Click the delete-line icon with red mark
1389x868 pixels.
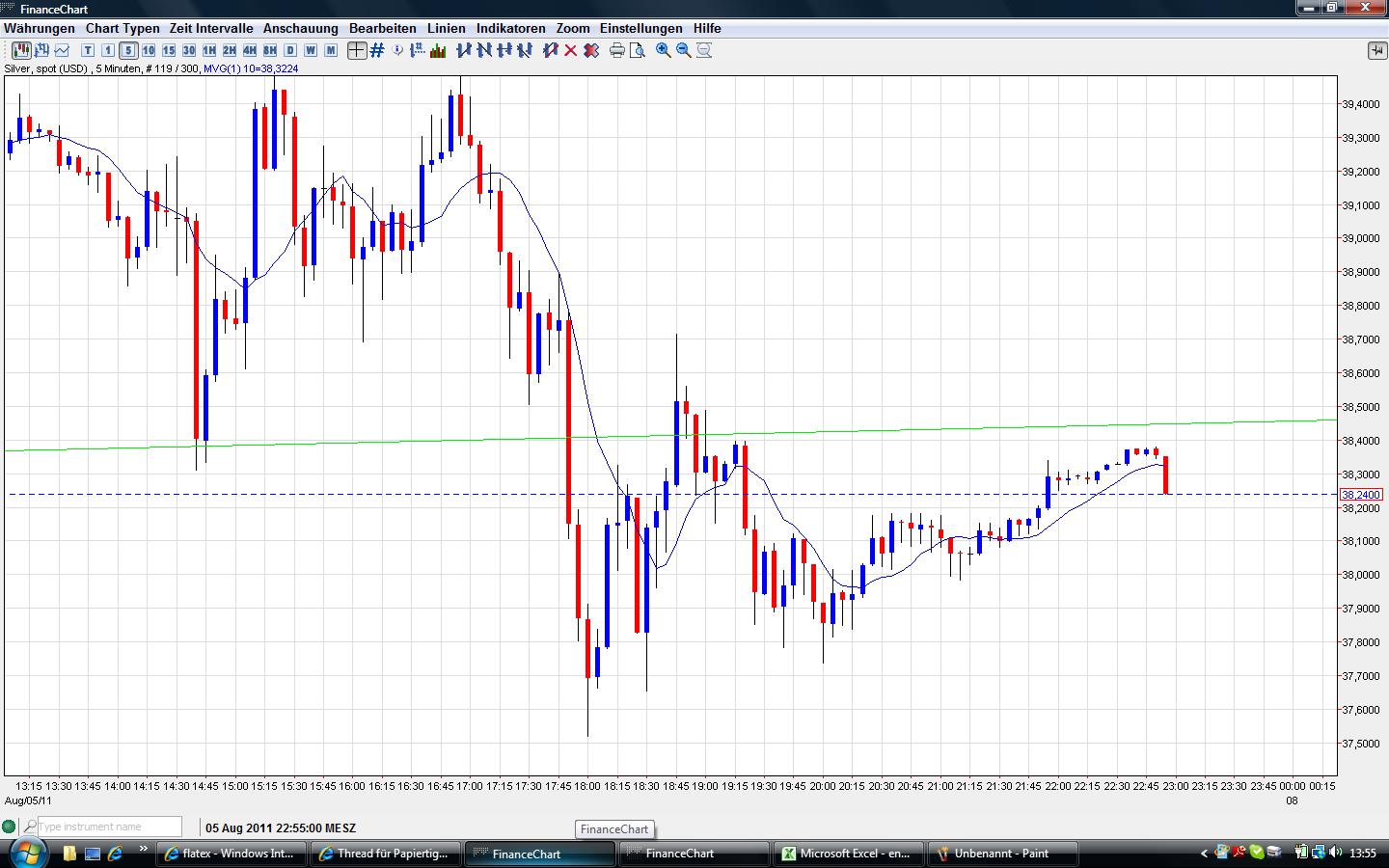pyautogui.click(x=550, y=50)
